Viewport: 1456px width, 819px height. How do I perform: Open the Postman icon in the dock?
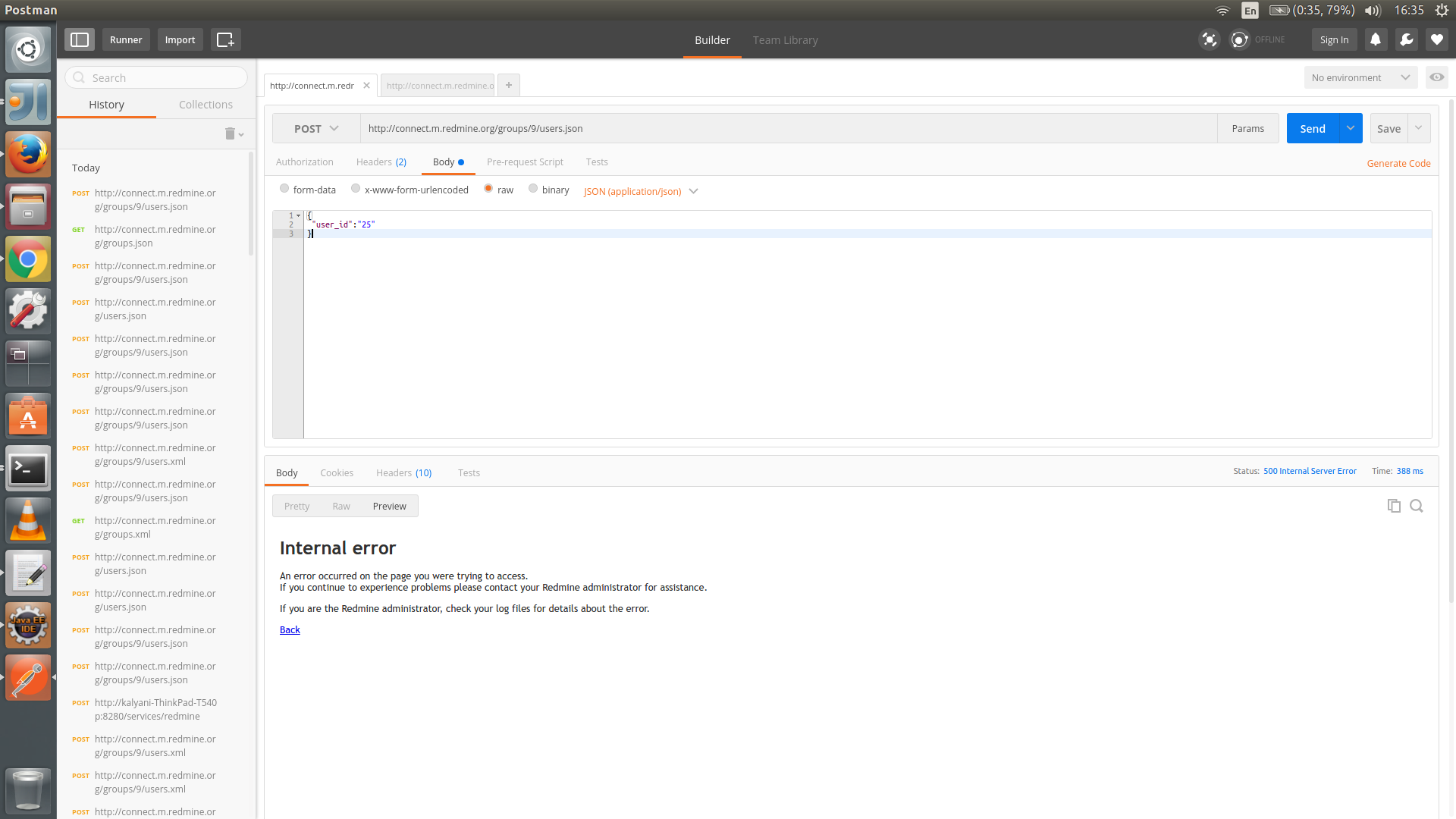click(x=28, y=678)
